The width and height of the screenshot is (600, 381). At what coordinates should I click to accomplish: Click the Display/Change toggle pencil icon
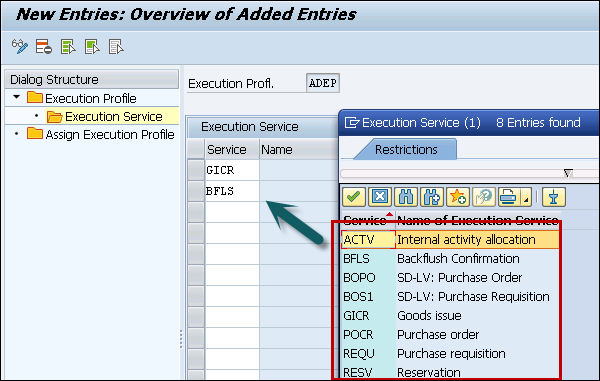[x=20, y=47]
